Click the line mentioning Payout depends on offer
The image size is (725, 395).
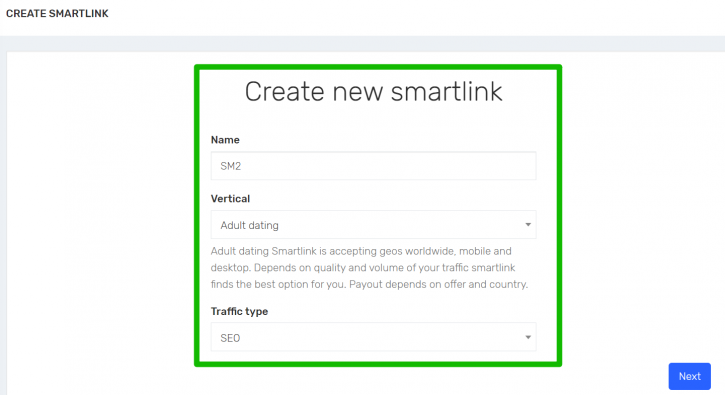click(369, 284)
